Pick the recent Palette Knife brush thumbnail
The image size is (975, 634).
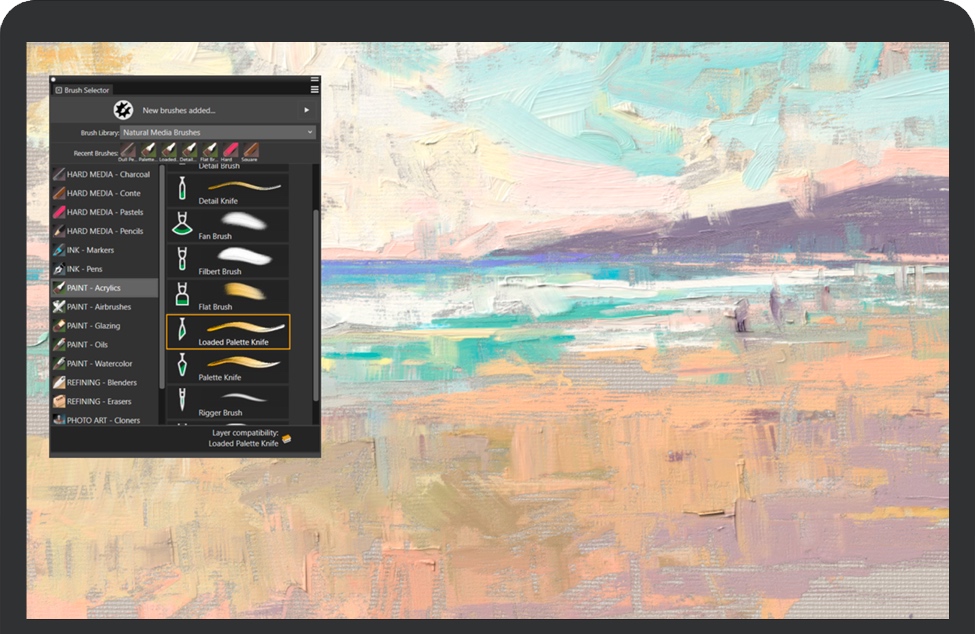(x=148, y=151)
